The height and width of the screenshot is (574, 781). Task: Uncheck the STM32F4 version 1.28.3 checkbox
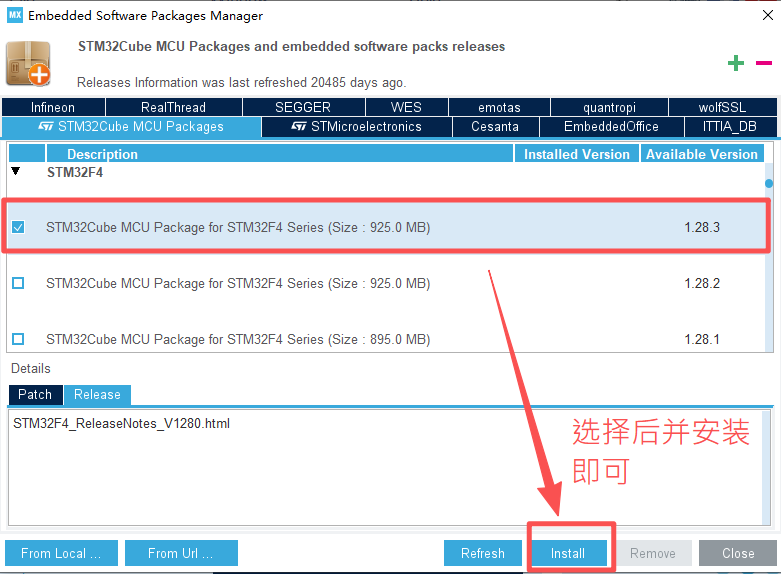(18, 228)
